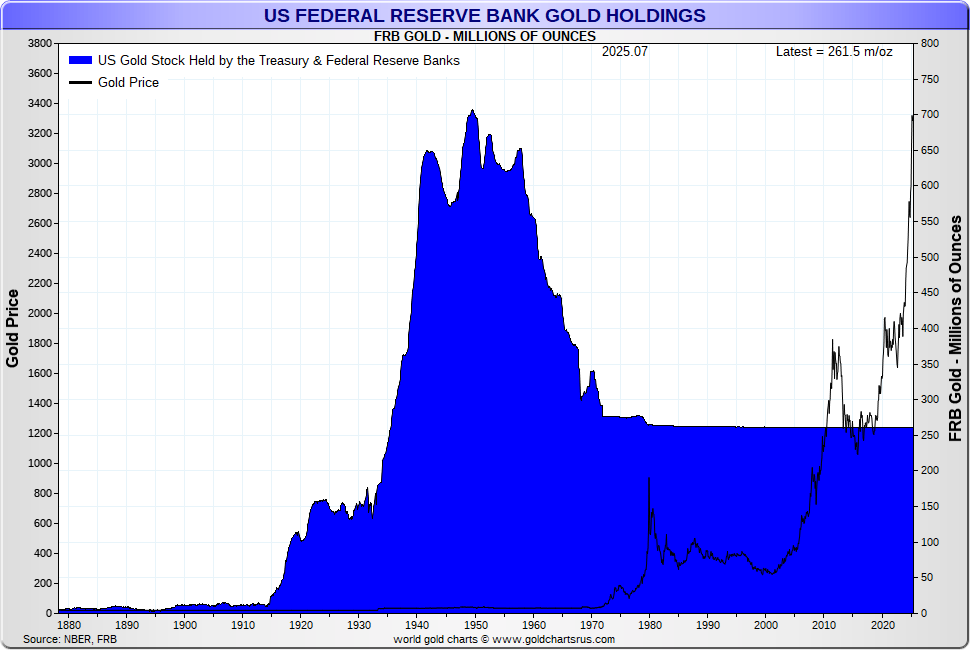Click the vertical 'Gold Price' axis title
Viewport: 970px width, 650px height.
[x=12, y=328]
